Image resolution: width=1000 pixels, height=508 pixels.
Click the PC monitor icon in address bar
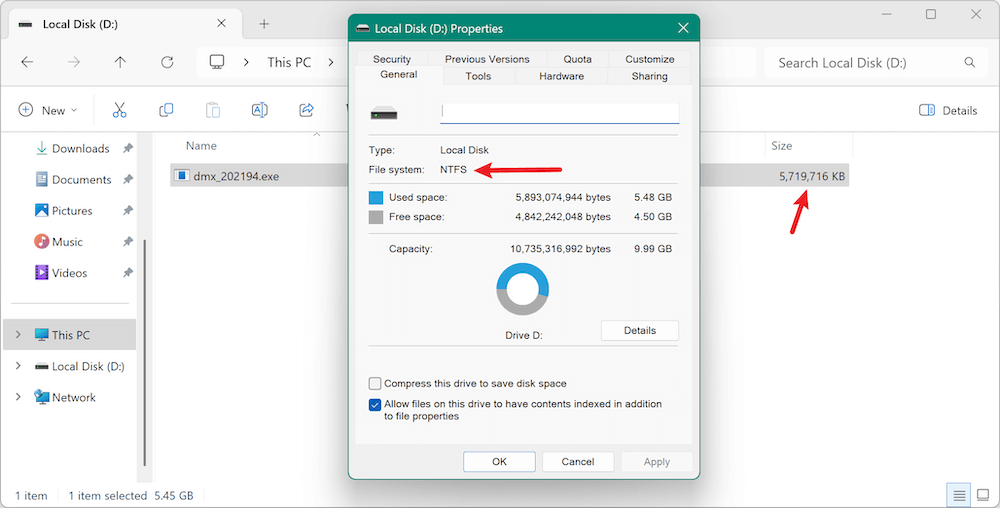click(x=217, y=62)
